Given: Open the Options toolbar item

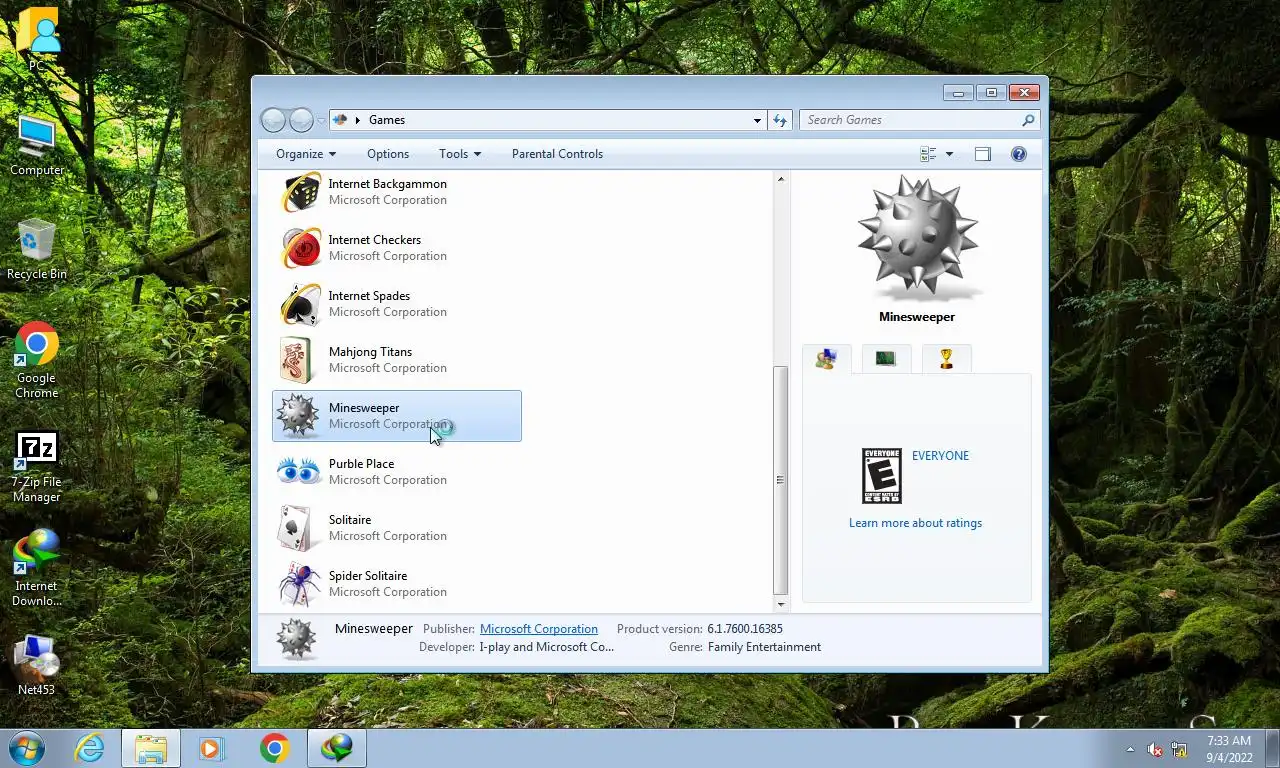Looking at the screenshot, I should [388, 154].
